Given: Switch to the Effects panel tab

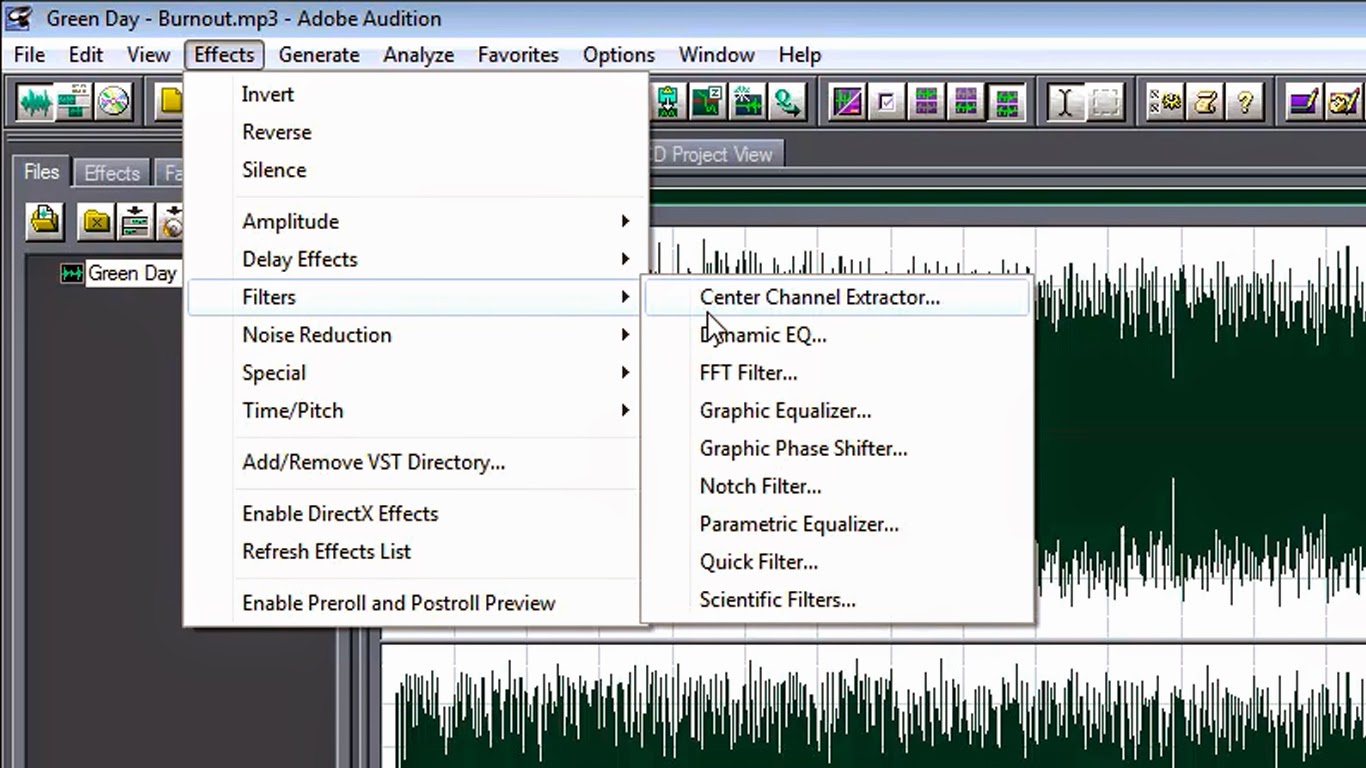Looking at the screenshot, I should (112, 173).
